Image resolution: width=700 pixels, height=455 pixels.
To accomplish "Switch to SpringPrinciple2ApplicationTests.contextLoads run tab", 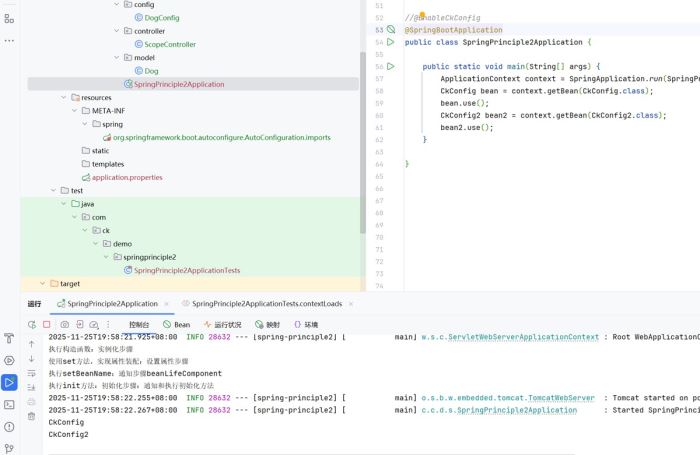I will (265, 303).
